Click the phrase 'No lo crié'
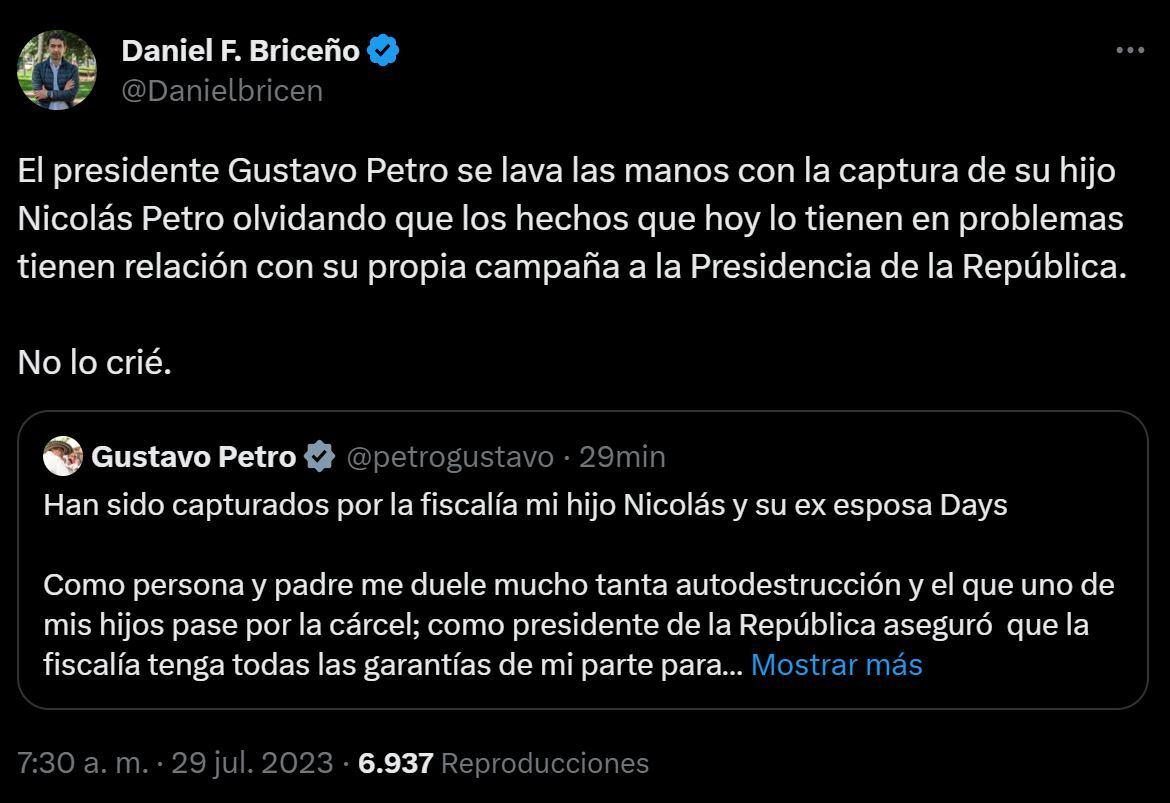This screenshot has height=803, width=1170. coord(94,363)
